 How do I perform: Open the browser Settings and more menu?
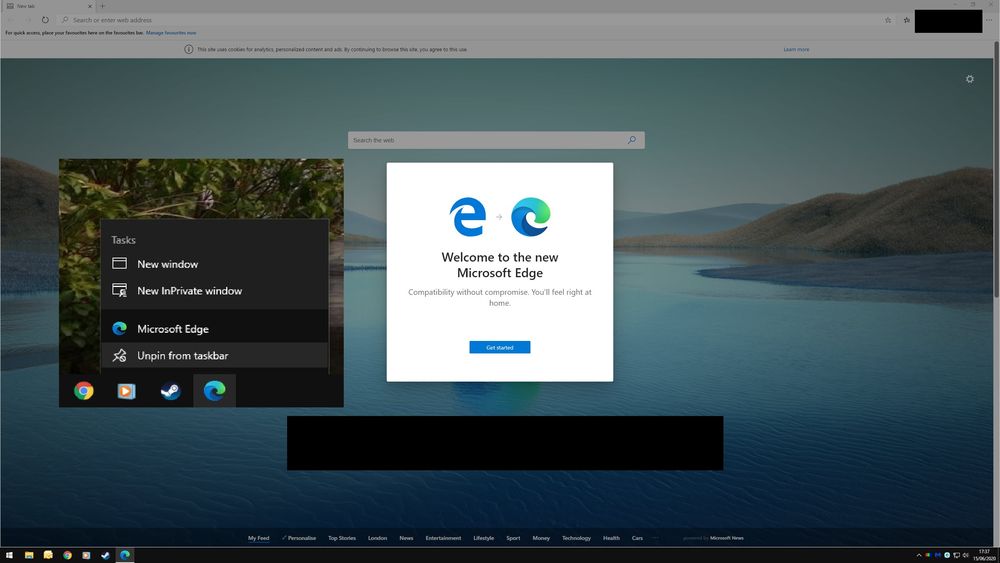pos(989,20)
